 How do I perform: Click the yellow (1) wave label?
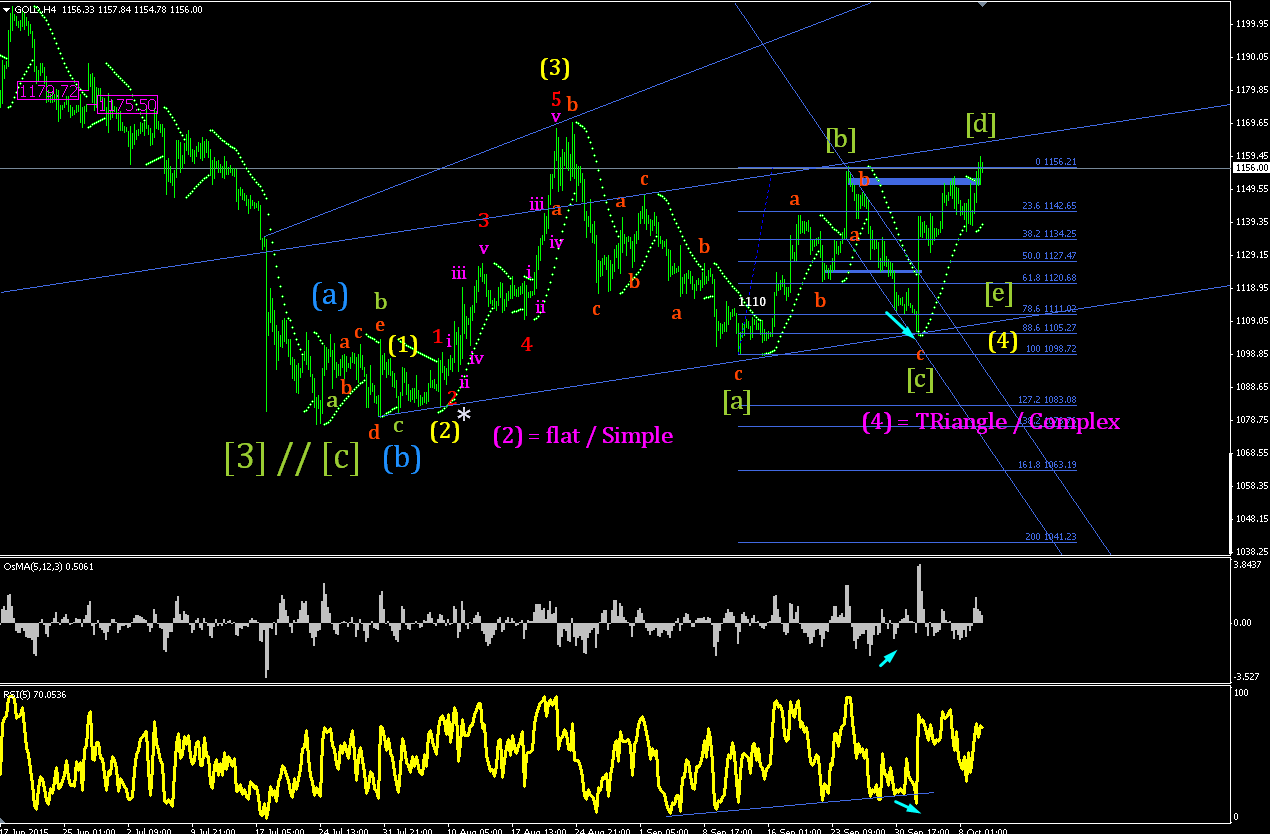(x=403, y=345)
